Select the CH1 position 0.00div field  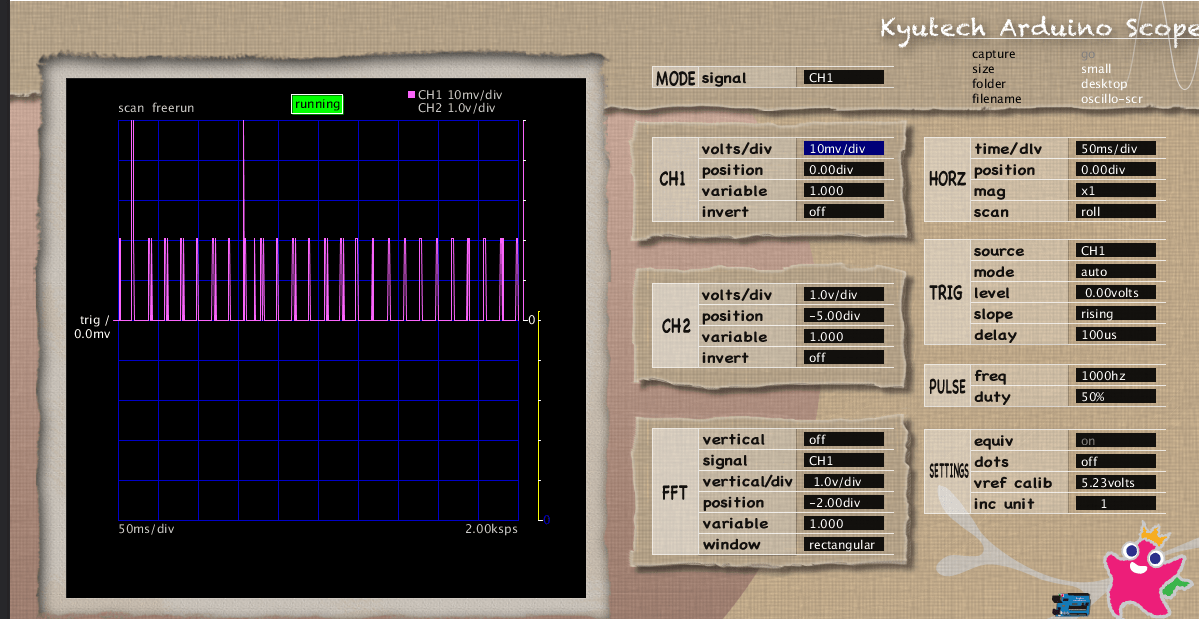843,170
